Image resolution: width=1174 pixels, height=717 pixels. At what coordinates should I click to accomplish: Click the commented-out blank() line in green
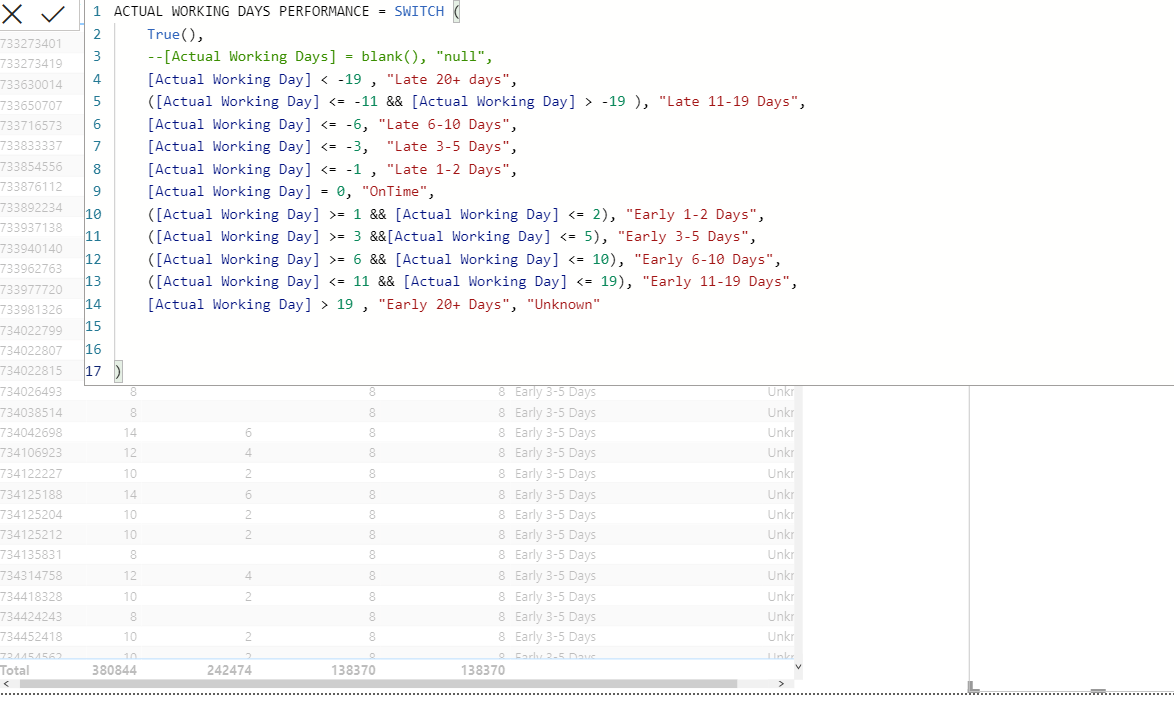tap(320, 57)
